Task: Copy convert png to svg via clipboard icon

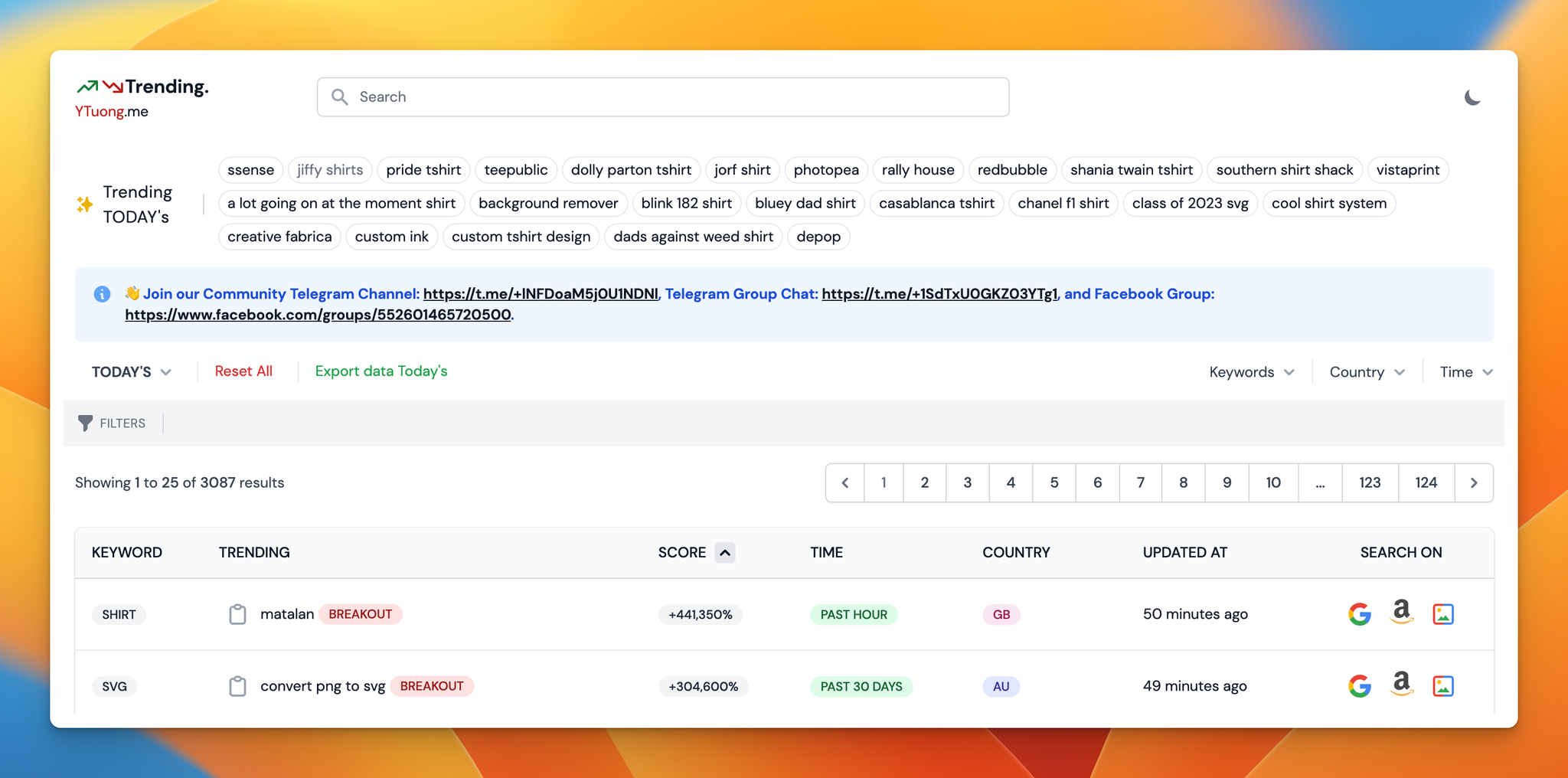Action: coord(237,686)
